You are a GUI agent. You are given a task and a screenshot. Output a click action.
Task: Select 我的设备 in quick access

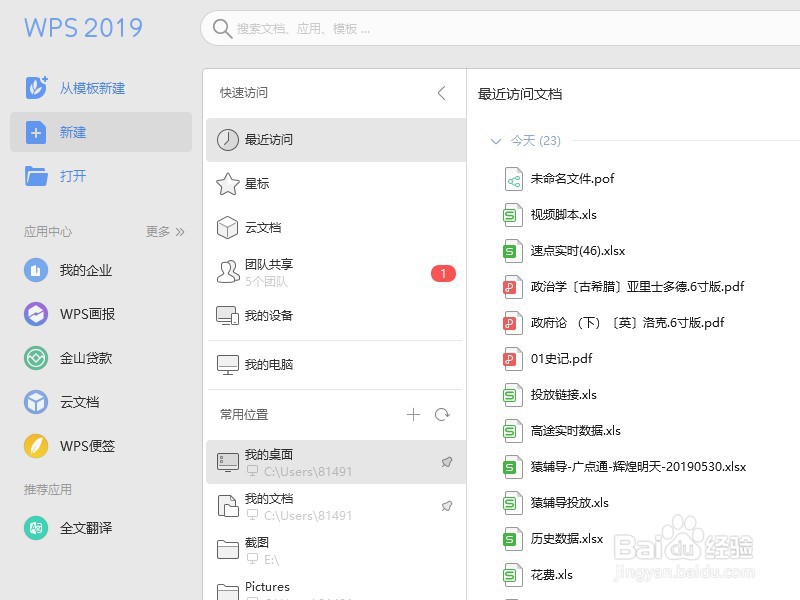click(x=336, y=316)
